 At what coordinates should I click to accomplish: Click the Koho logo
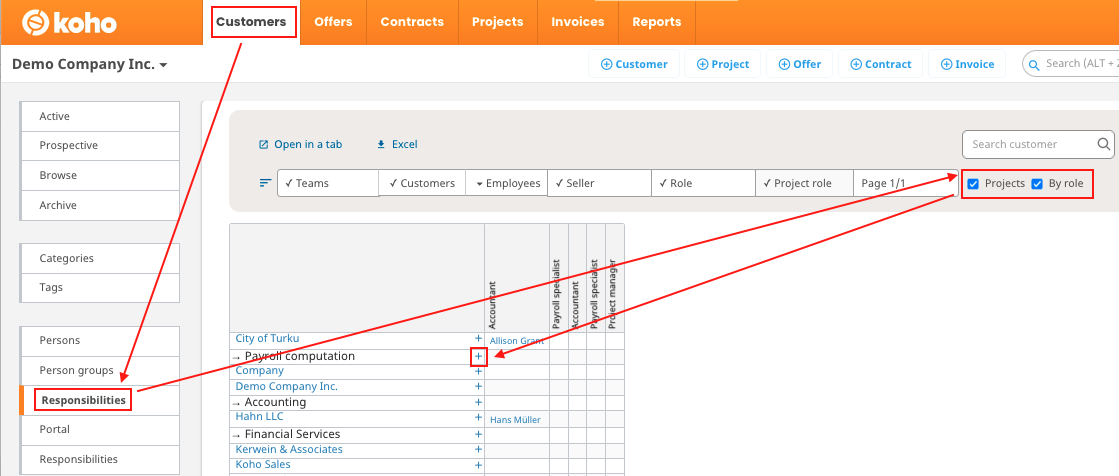tap(69, 23)
